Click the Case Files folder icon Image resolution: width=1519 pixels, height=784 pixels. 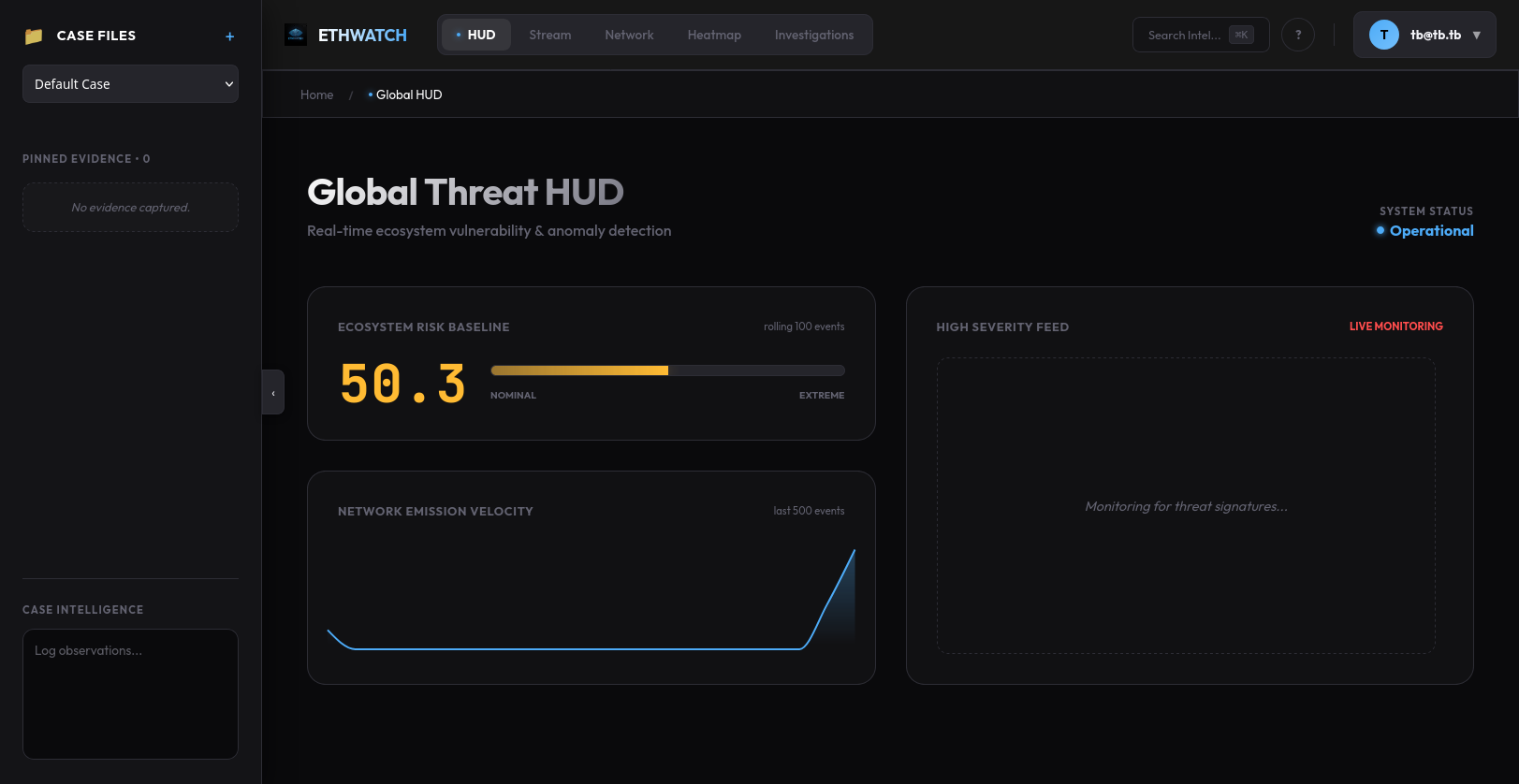(34, 36)
